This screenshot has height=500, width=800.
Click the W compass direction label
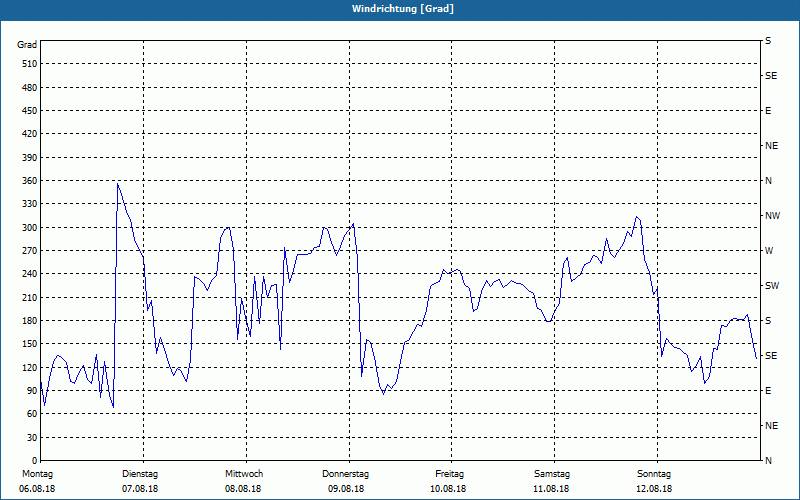click(769, 251)
